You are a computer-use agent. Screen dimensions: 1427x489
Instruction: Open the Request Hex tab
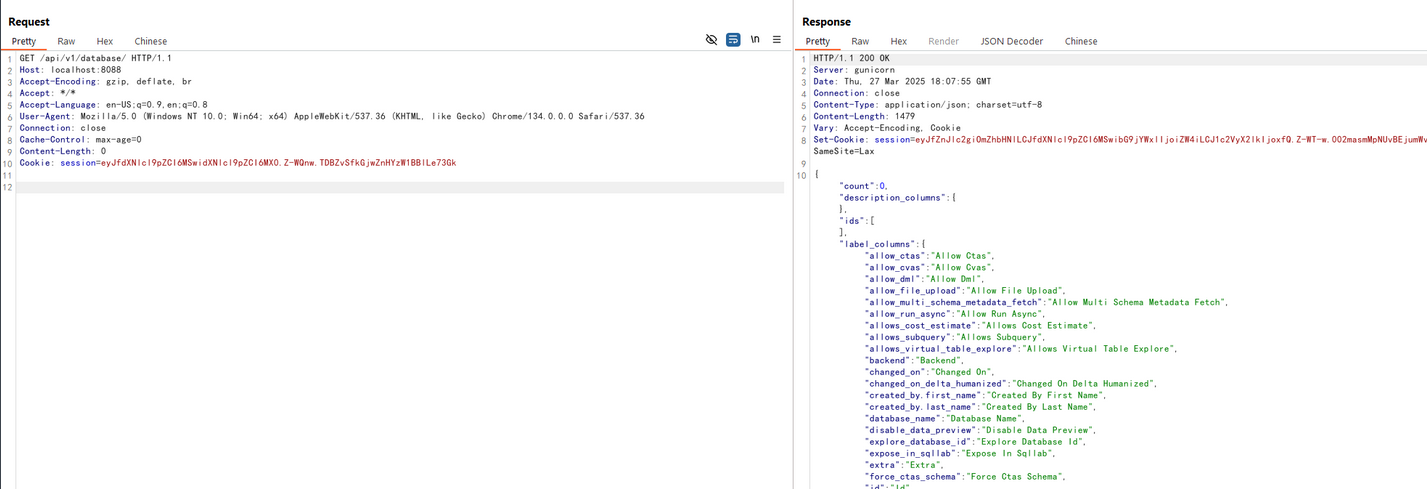105,41
